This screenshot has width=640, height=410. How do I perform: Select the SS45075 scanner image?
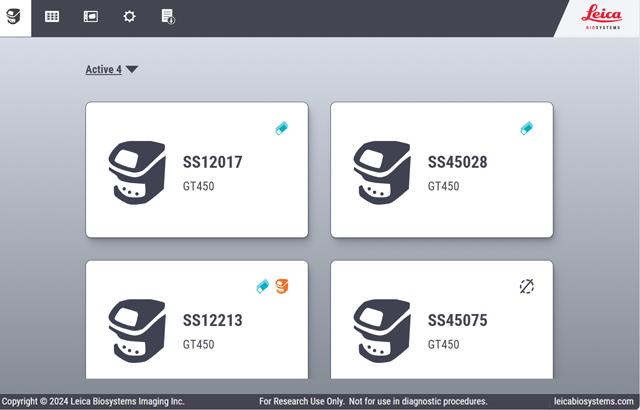pos(382,331)
